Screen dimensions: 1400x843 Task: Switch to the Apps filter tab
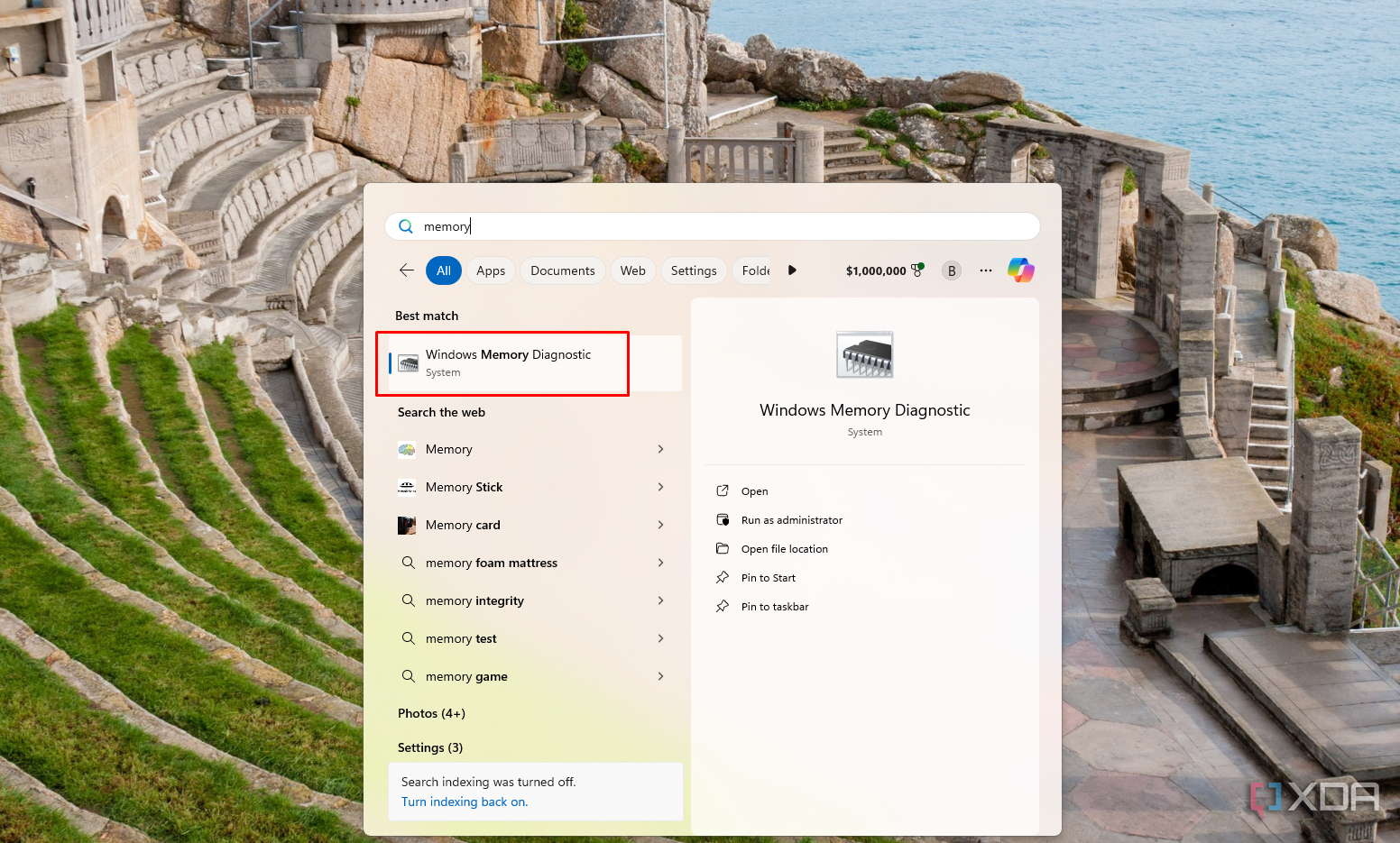(491, 270)
